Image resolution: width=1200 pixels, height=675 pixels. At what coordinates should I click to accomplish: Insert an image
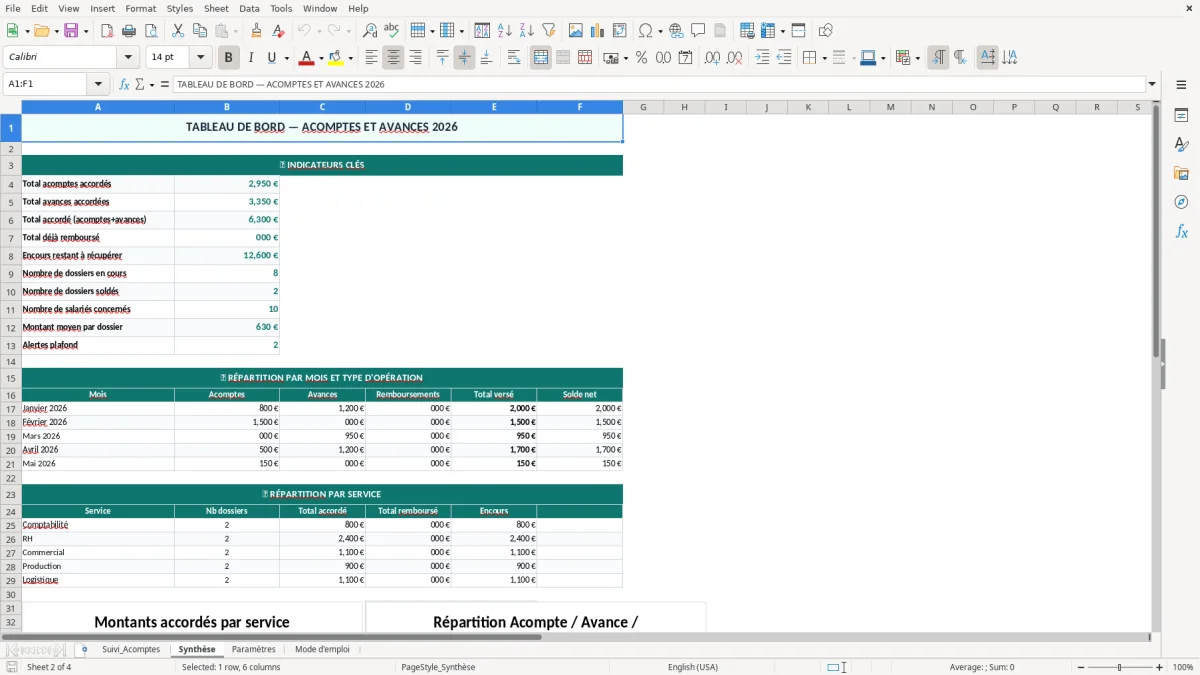576,31
